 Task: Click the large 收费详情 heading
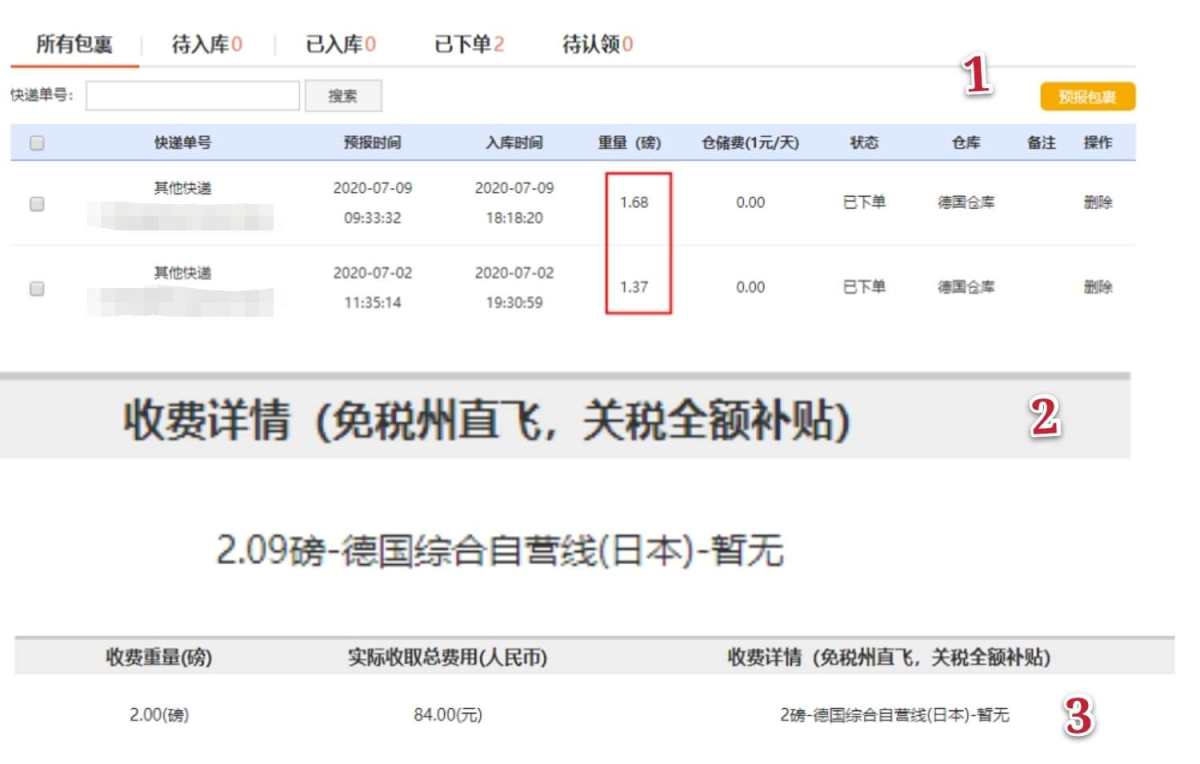(486, 422)
